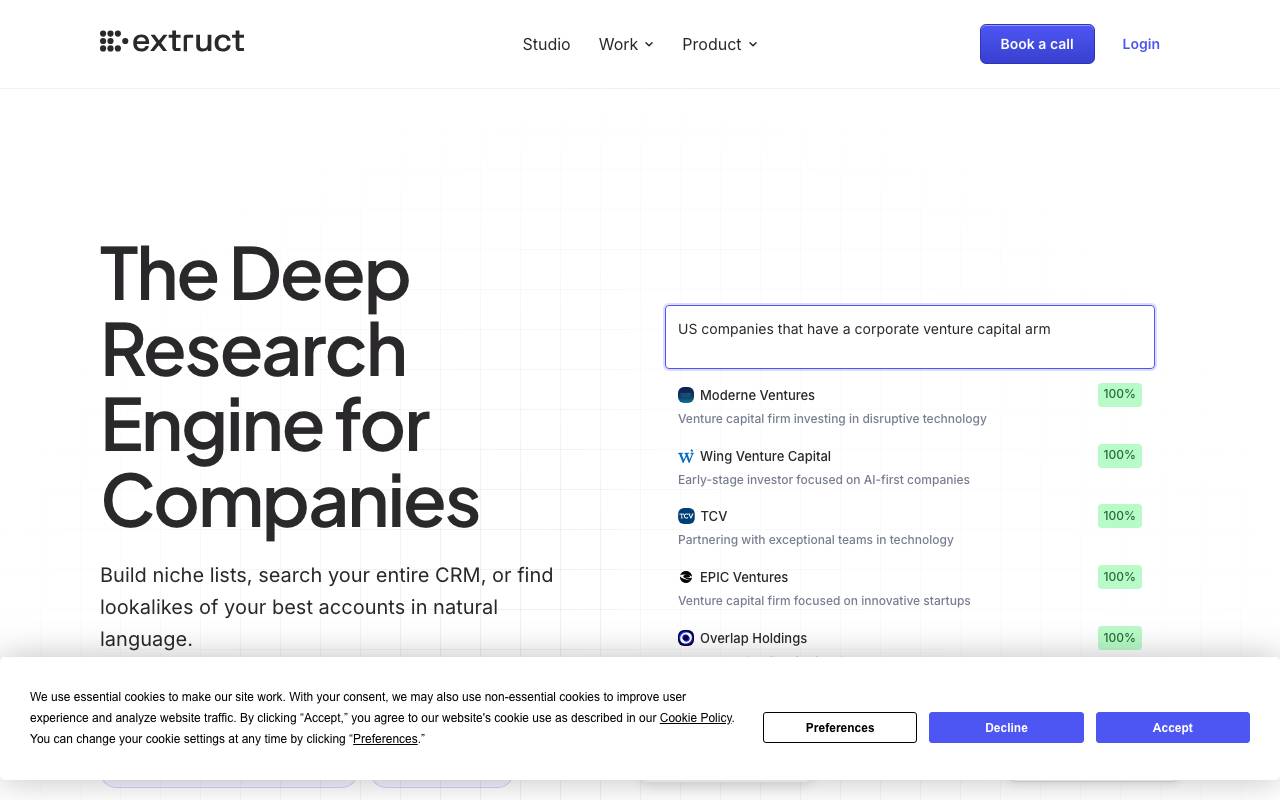Click 'Venture capital firm focused on innovative startups'
This screenshot has width=1280, height=800.
[824, 601]
